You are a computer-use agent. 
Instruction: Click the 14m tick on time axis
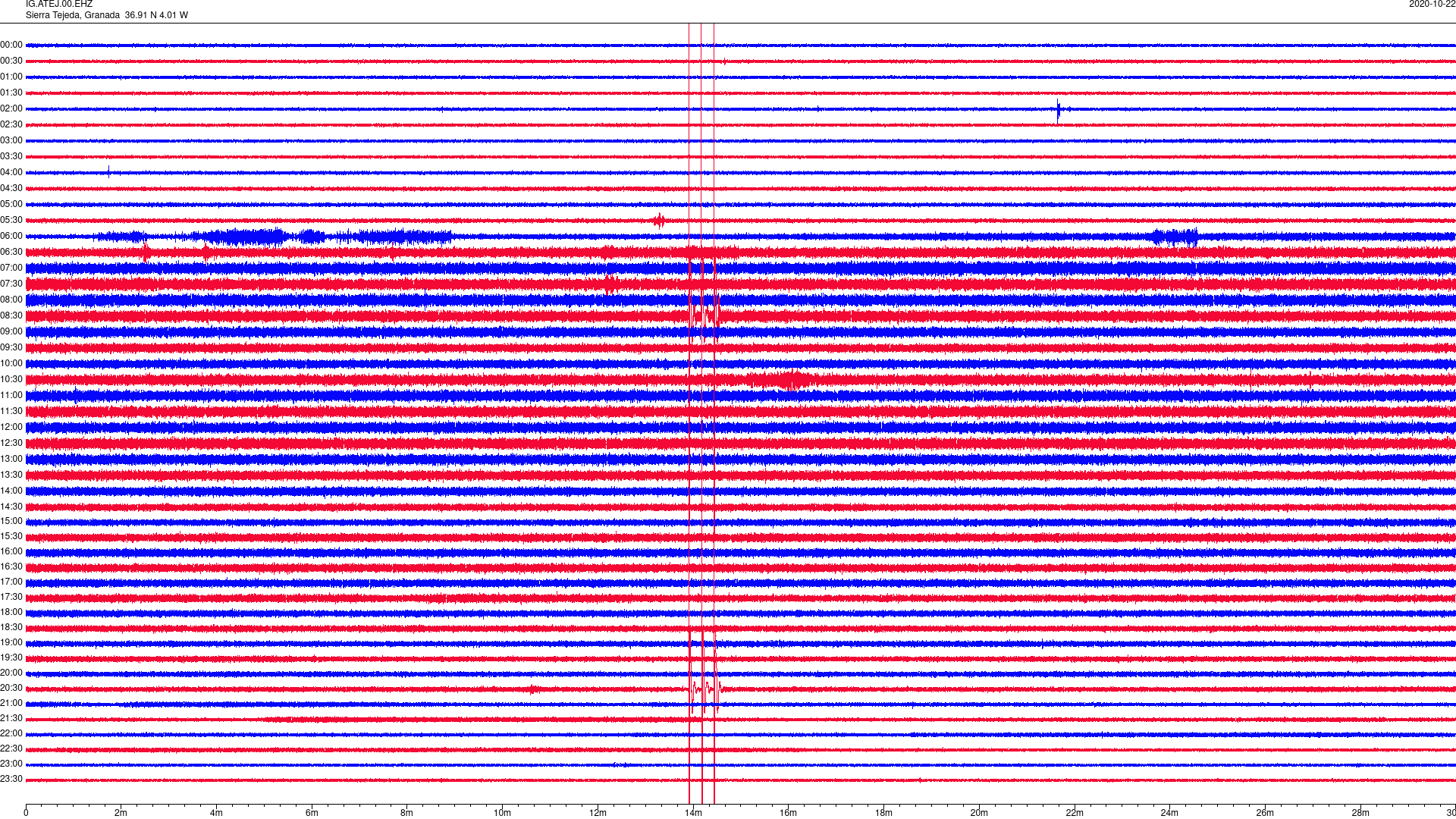click(x=693, y=813)
